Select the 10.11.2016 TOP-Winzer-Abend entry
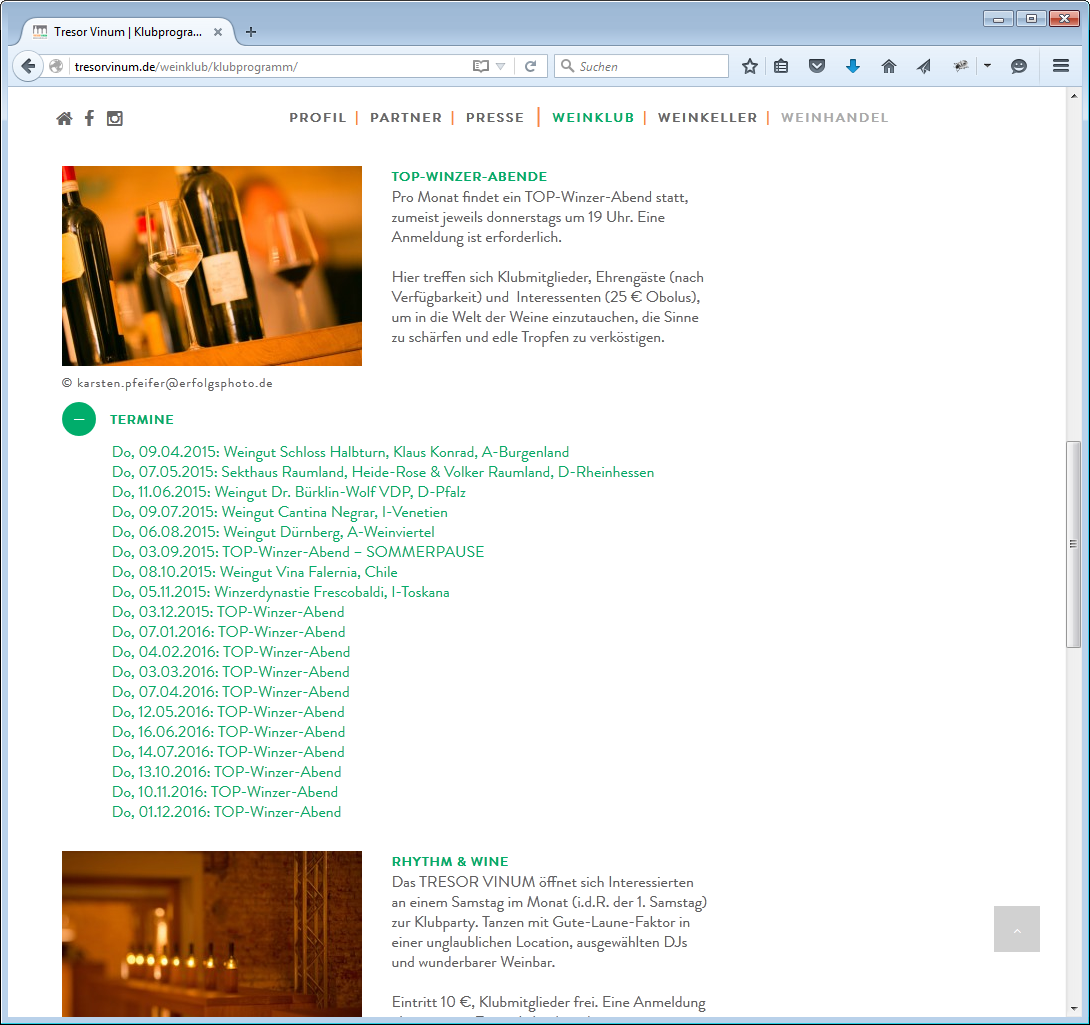Viewport: 1090px width, 1025px height. coord(225,792)
